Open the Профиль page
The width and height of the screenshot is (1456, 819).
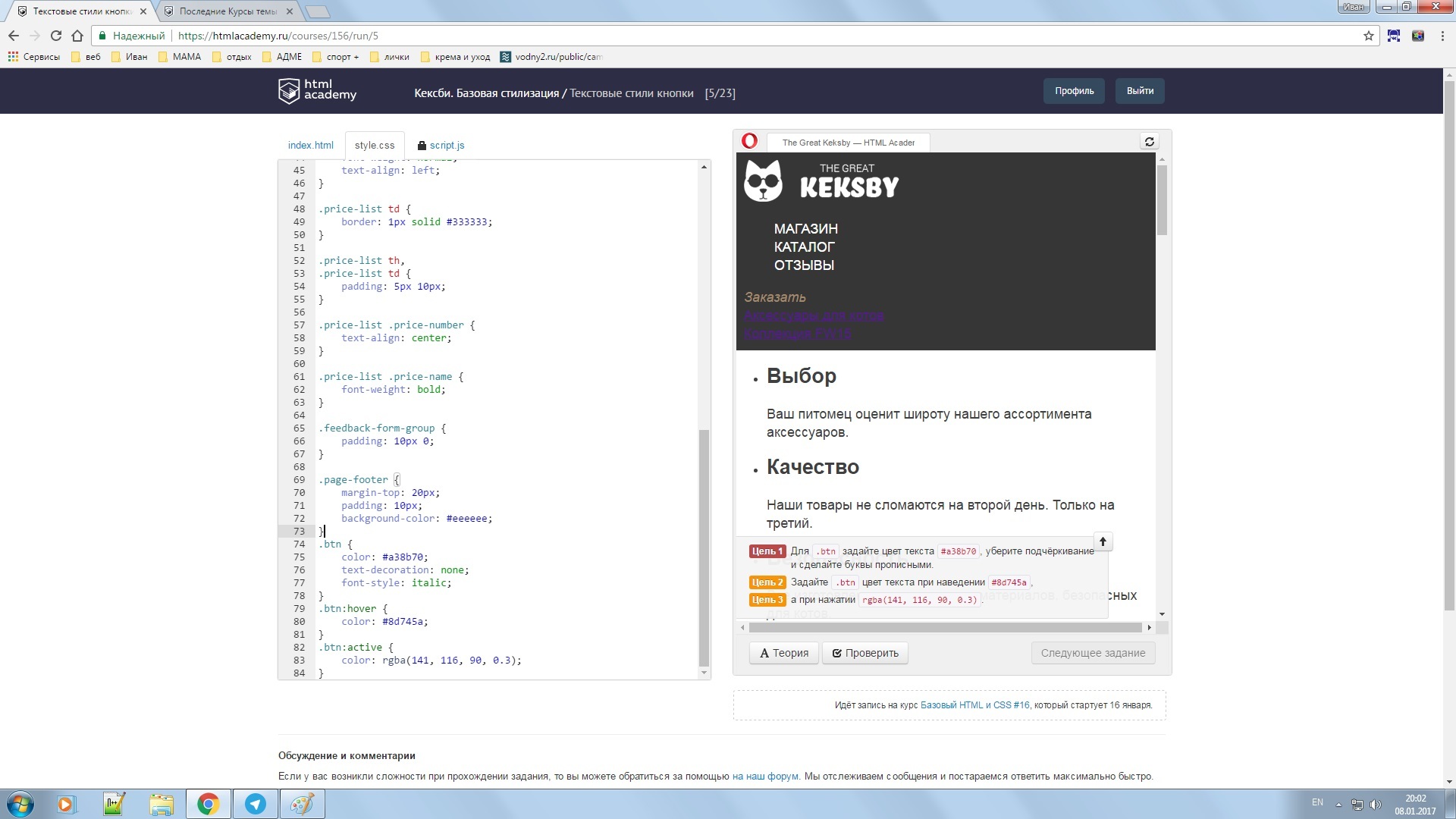[1074, 91]
